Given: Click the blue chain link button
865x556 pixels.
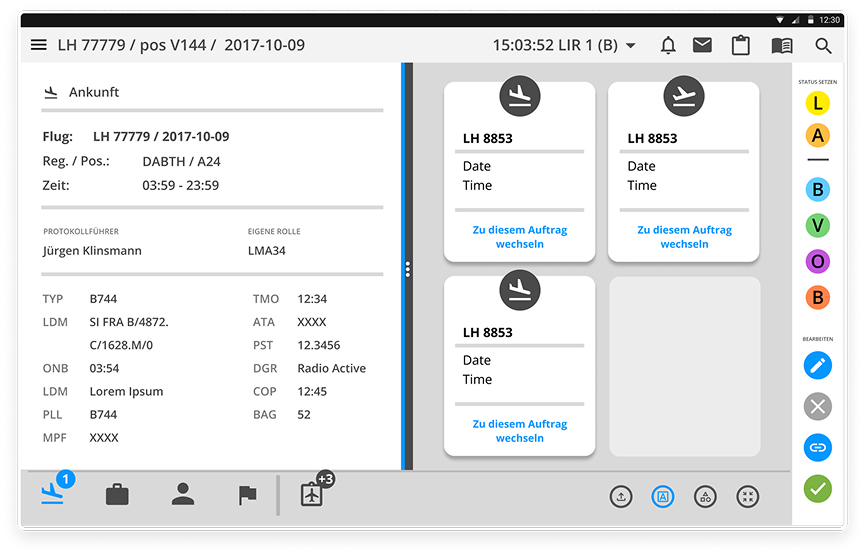Looking at the screenshot, I should [x=818, y=447].
